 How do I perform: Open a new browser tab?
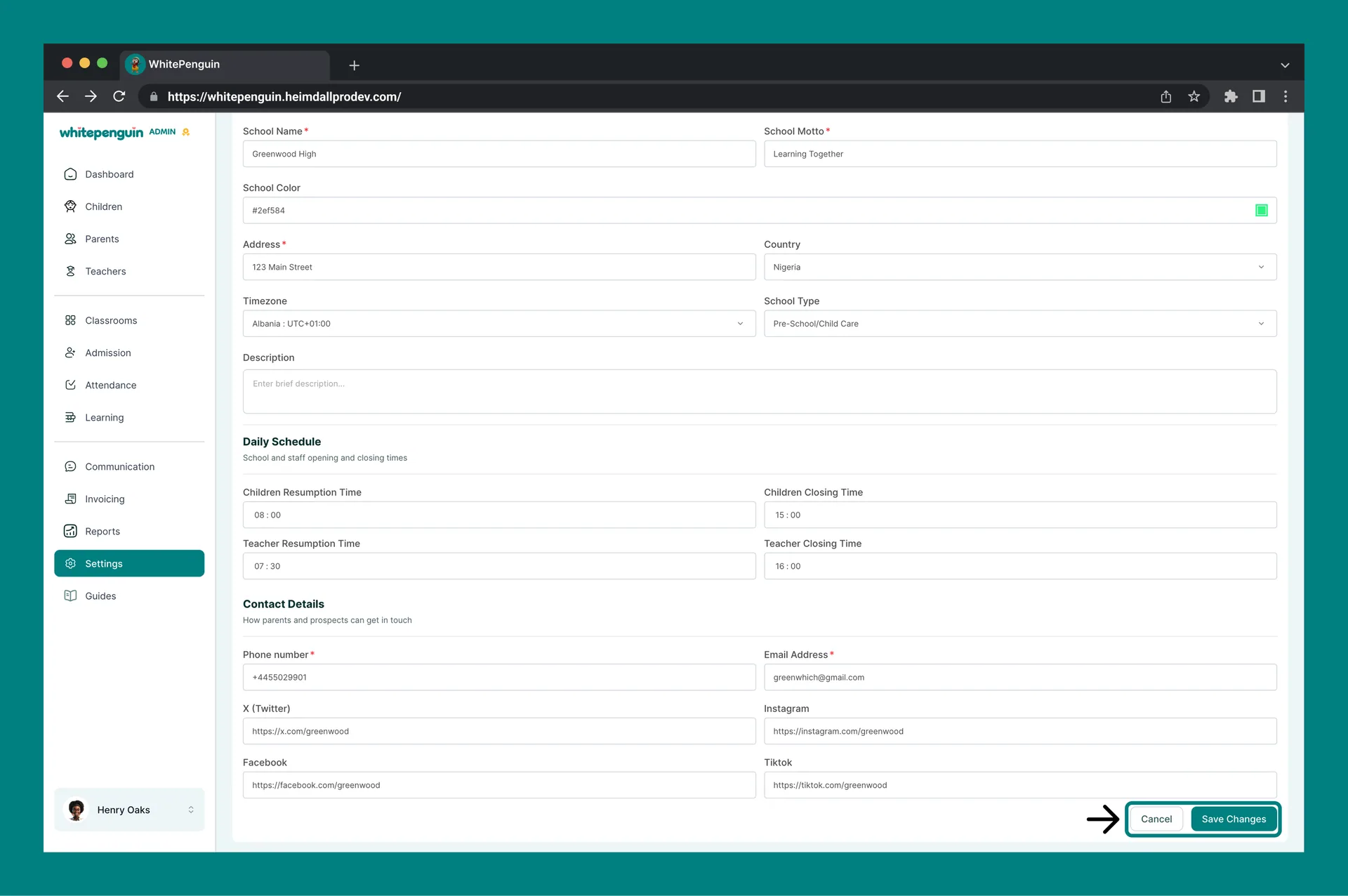tap(355, 65)
